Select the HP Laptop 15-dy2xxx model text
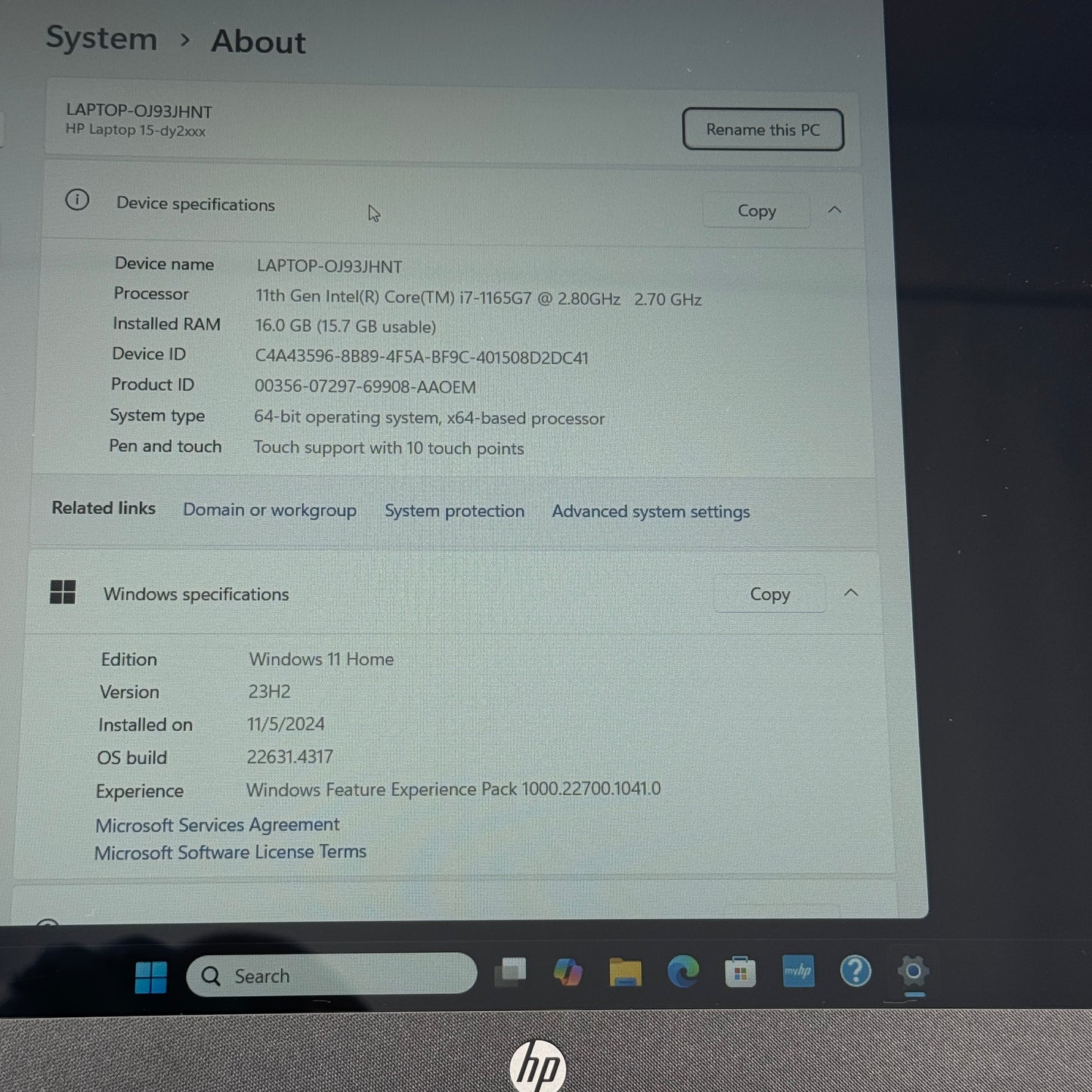Screen dimensions: 1092x1092 tap(135, 130)
